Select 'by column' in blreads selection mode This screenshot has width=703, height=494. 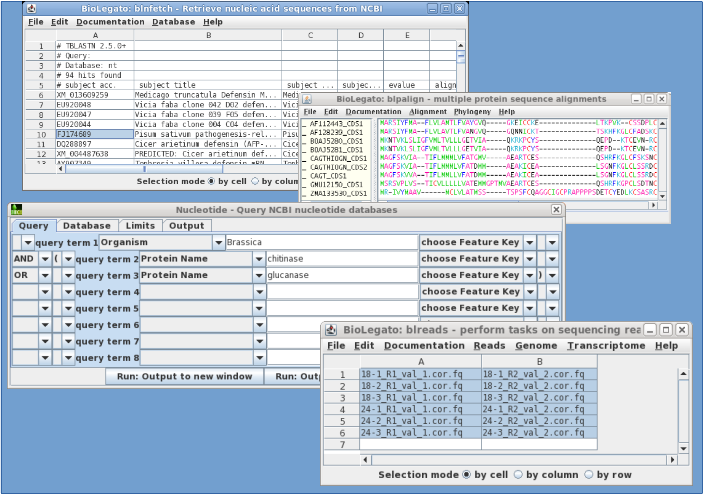[517, 474]
